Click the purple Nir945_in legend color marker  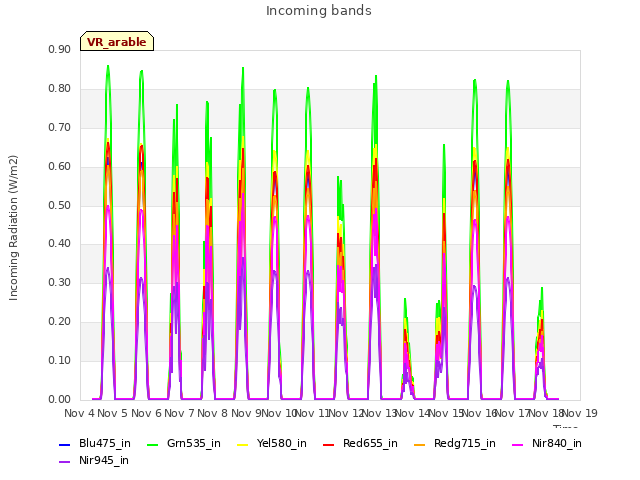[x=65, y=461]
